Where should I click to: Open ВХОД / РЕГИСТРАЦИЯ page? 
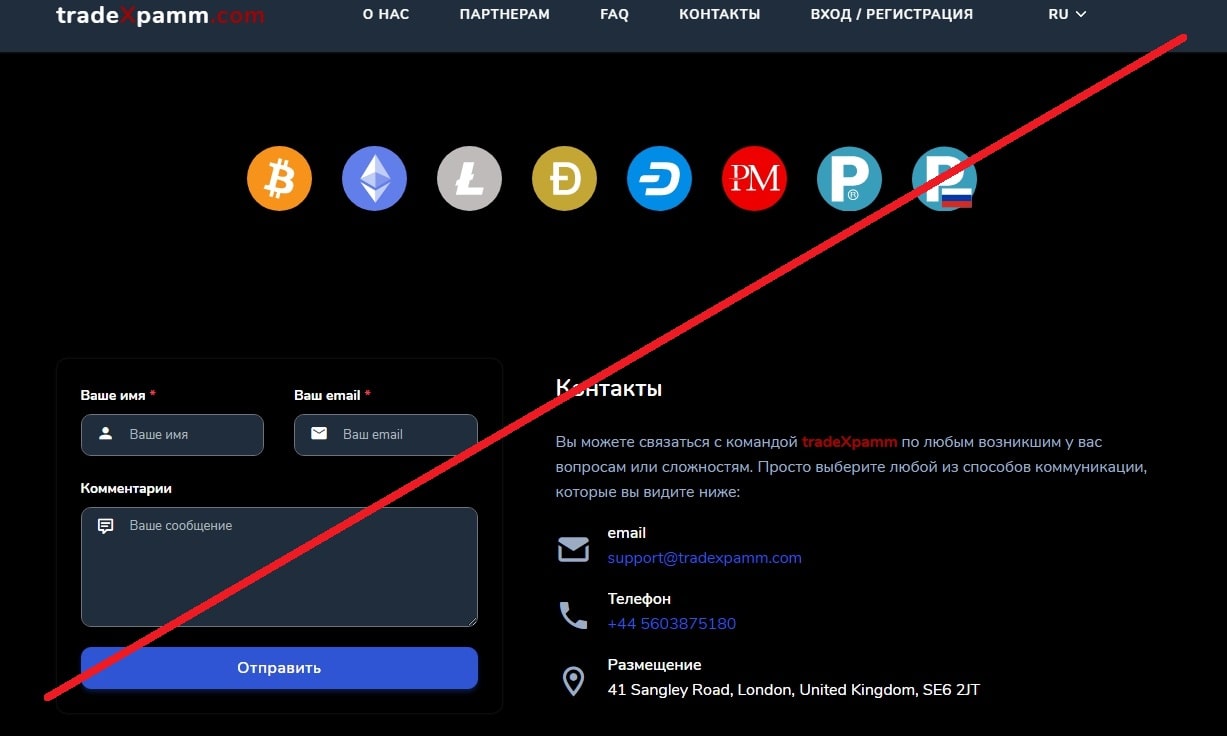[x=892, y=14]
